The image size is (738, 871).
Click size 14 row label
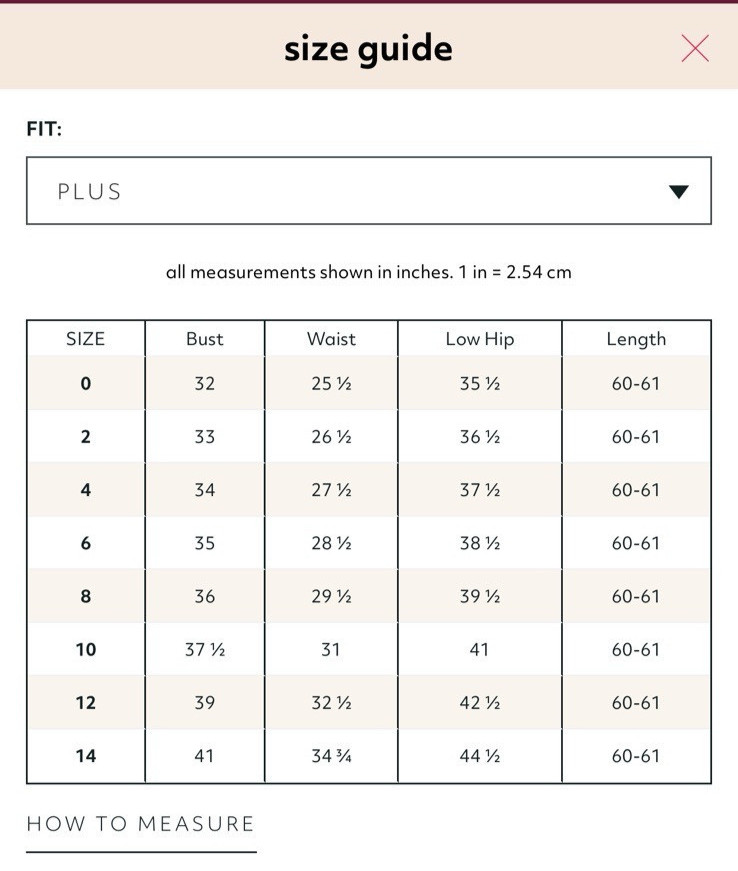86,755
